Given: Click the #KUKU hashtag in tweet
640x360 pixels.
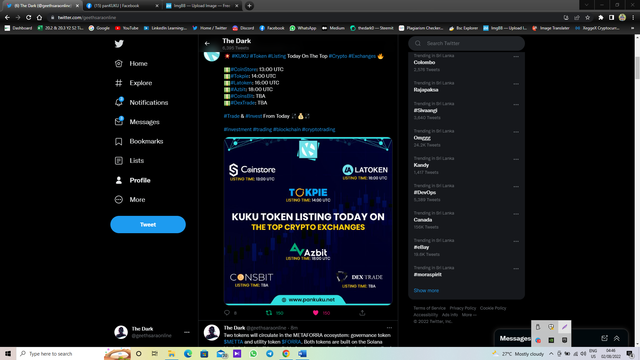Looking at the screenshot, I should click(x=240, y=56).
